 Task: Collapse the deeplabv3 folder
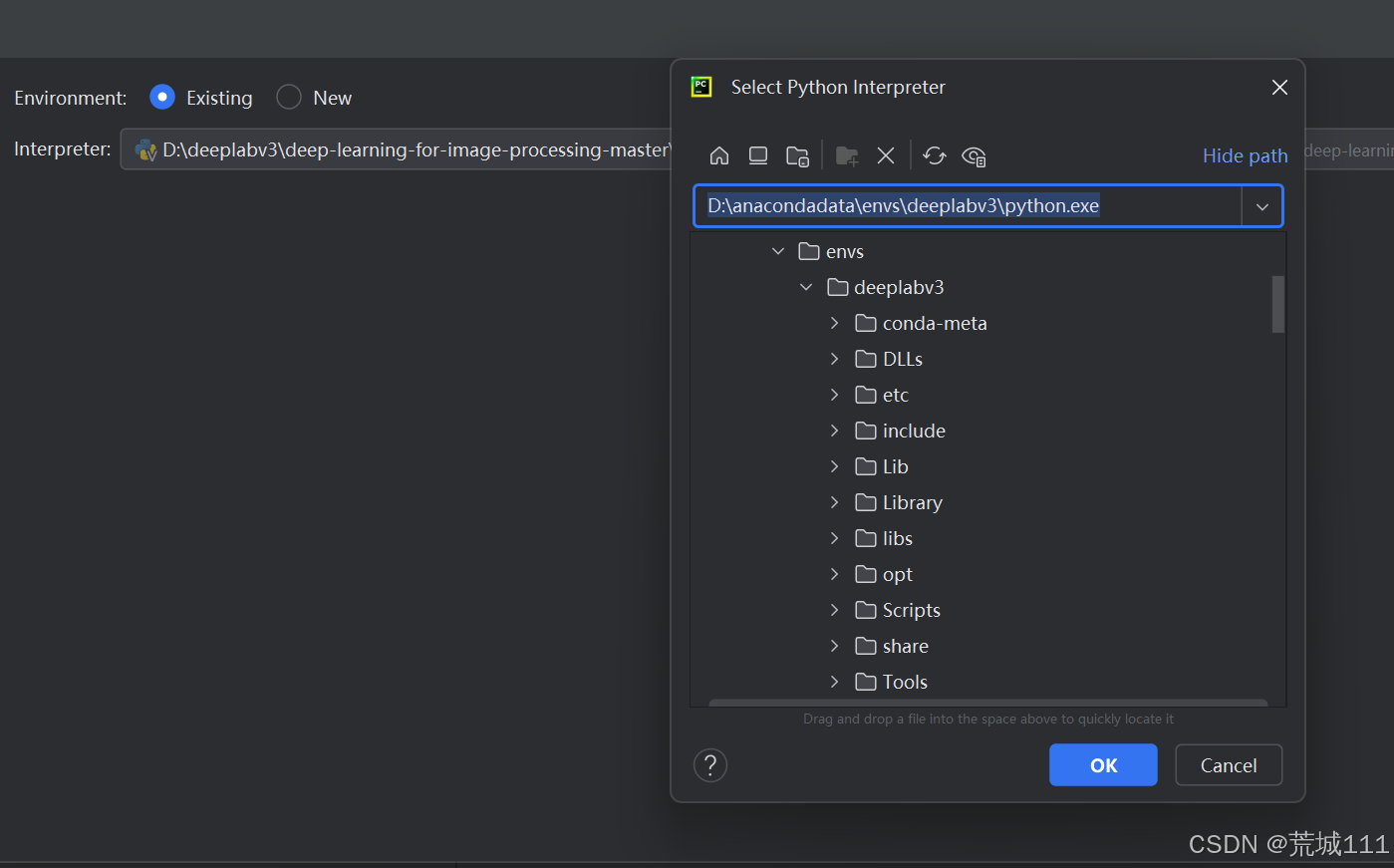(x=806, y=287)
